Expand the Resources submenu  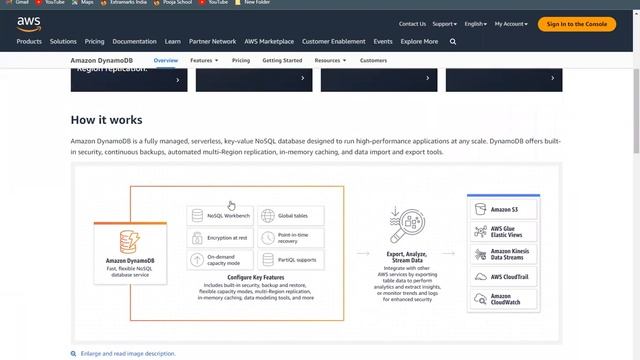(x=330, y=60)
